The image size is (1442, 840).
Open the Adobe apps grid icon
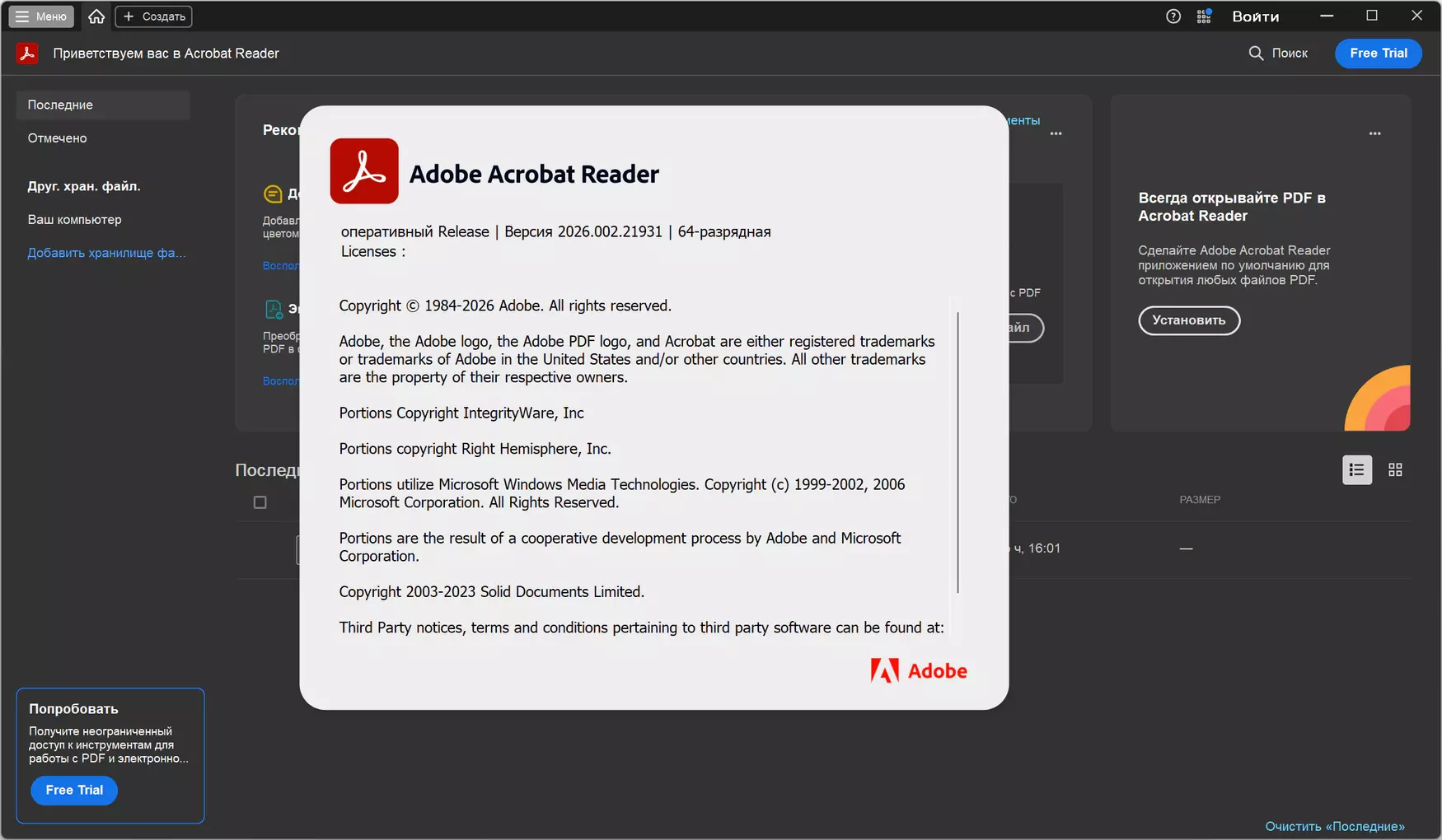(1204, 16)
